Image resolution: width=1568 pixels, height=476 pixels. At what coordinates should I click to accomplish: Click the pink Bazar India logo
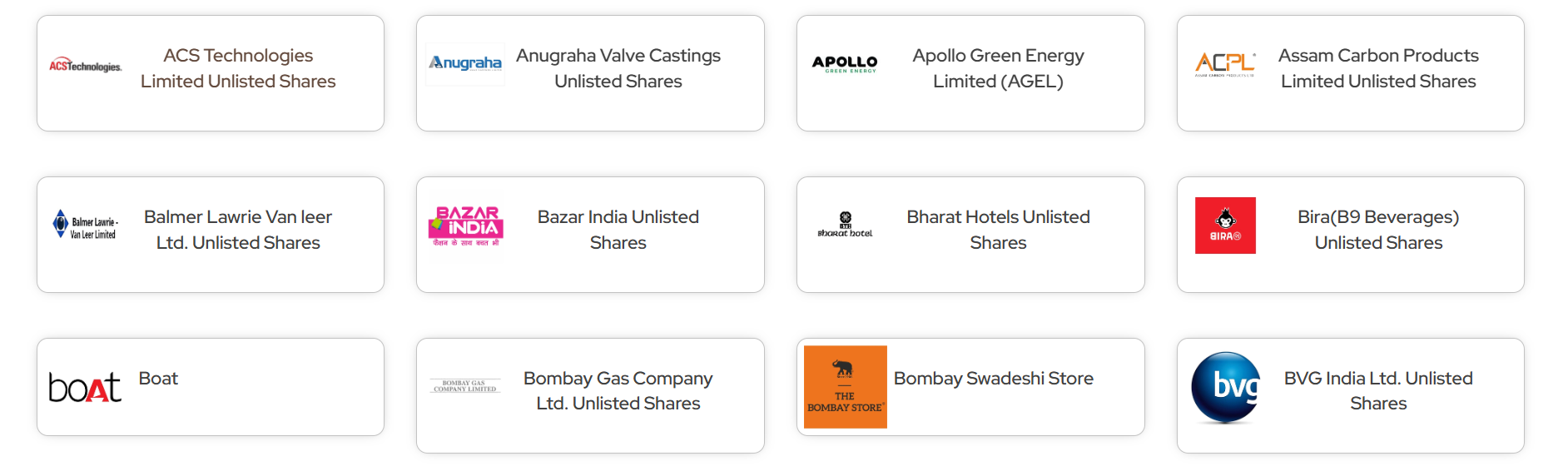[465, 226]
